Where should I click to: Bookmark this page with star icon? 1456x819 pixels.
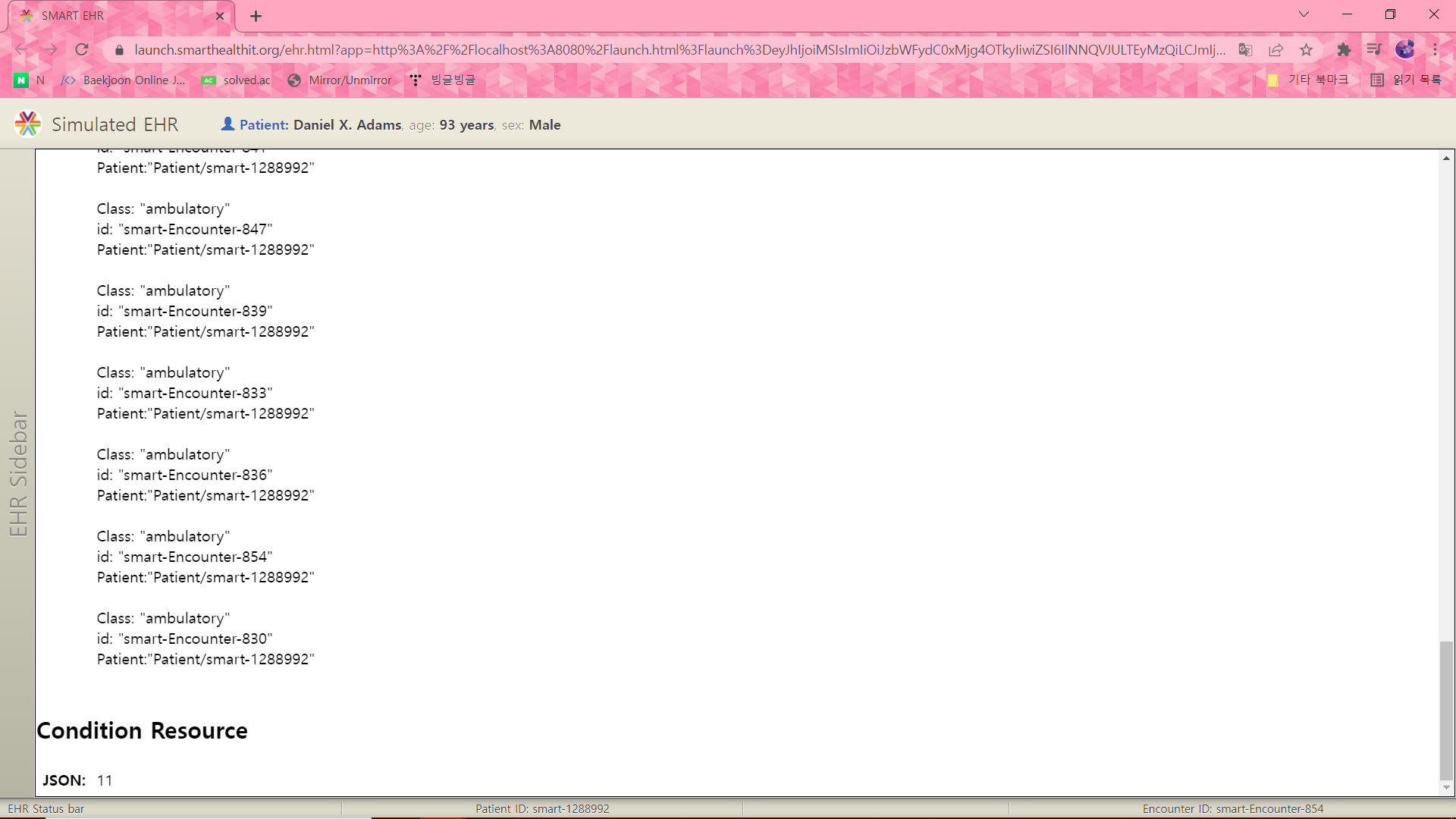tap(1306, 50)
